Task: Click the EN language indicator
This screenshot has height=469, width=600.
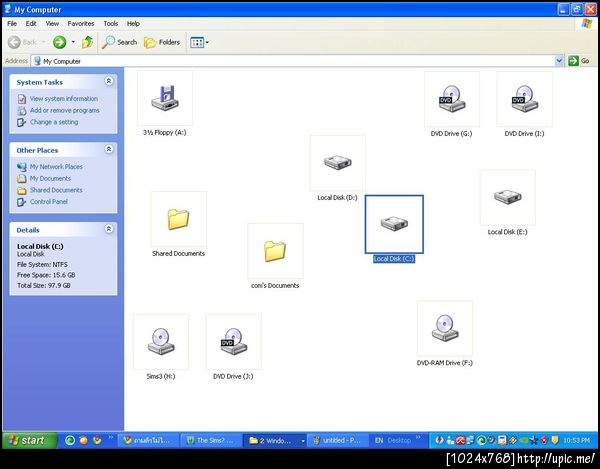Action: click(379, 441)
